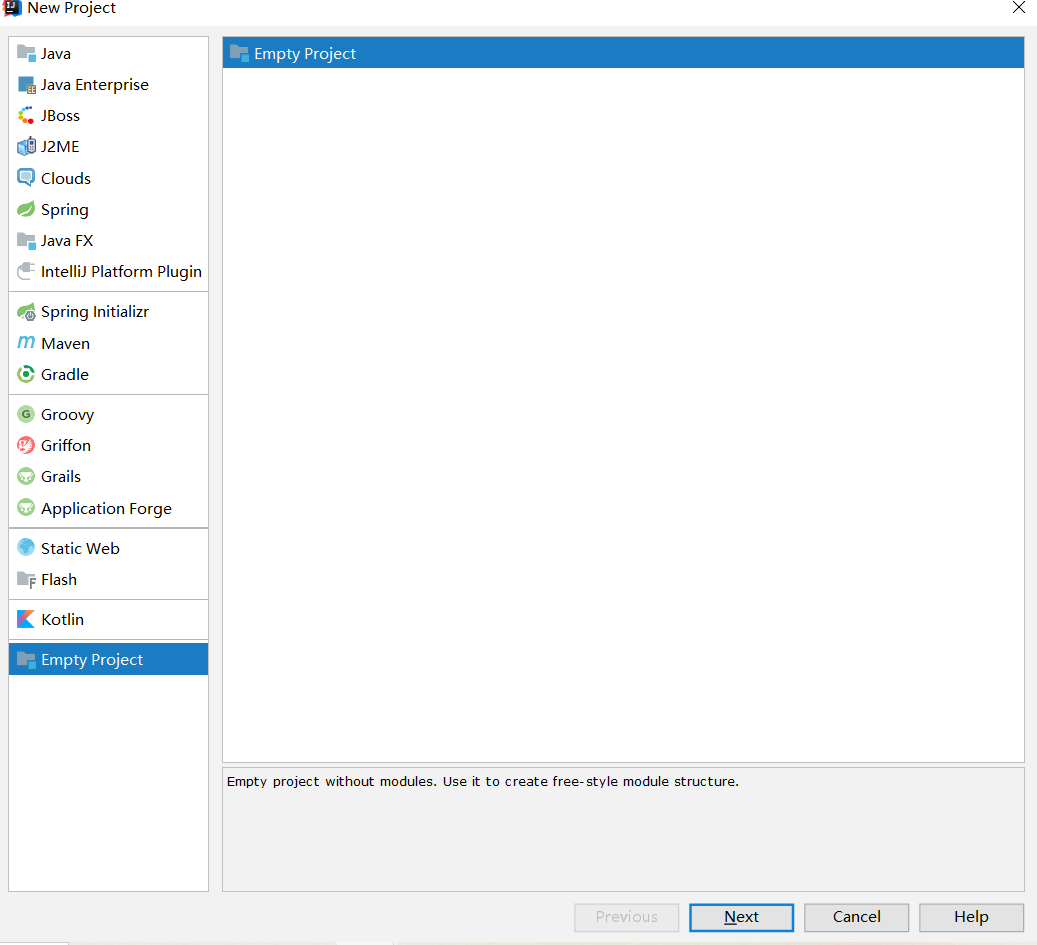
Task: Choose Maven project type
Action: (x=108, y=343)
